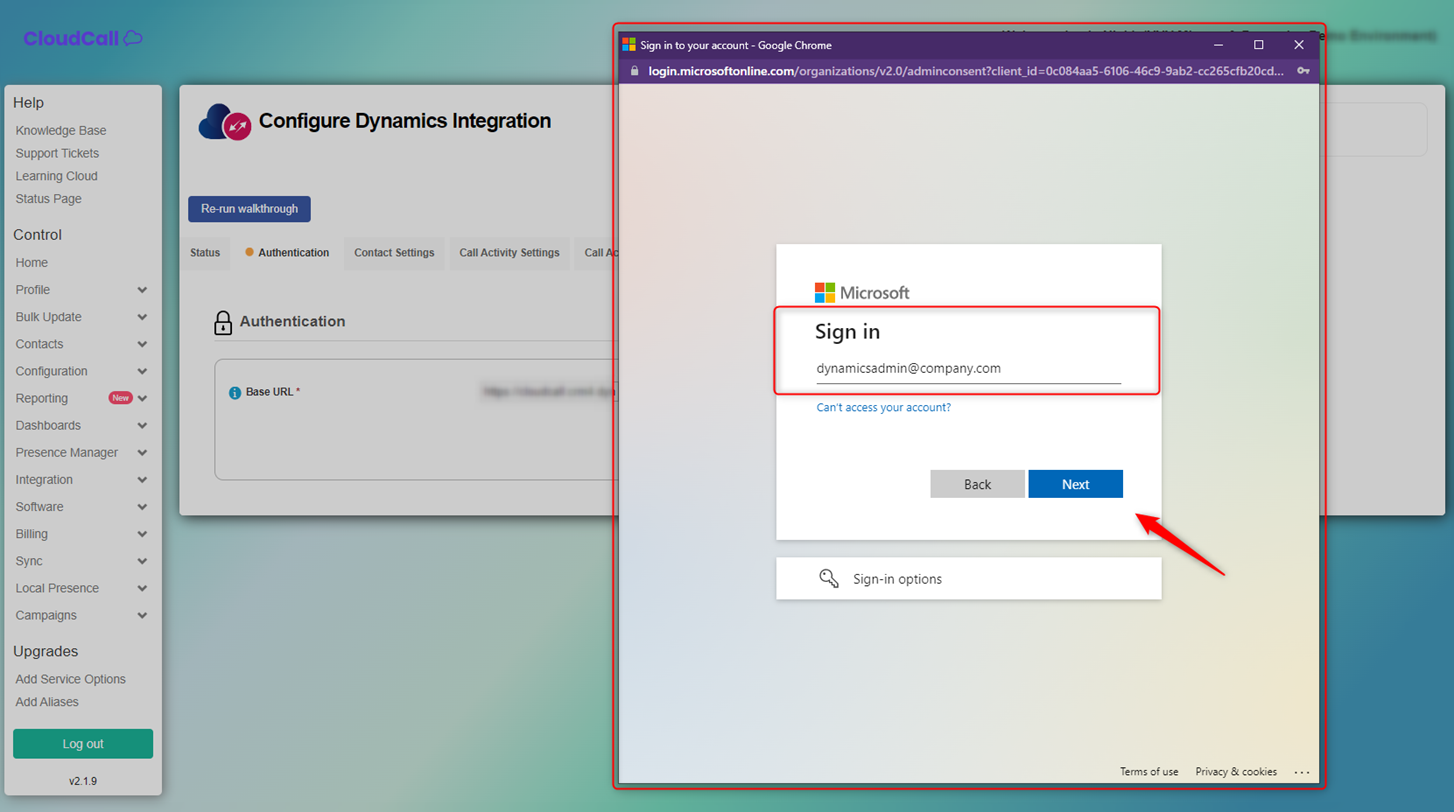Click the Can't access your account link
1454x812 pixels.
coord(883,408)
